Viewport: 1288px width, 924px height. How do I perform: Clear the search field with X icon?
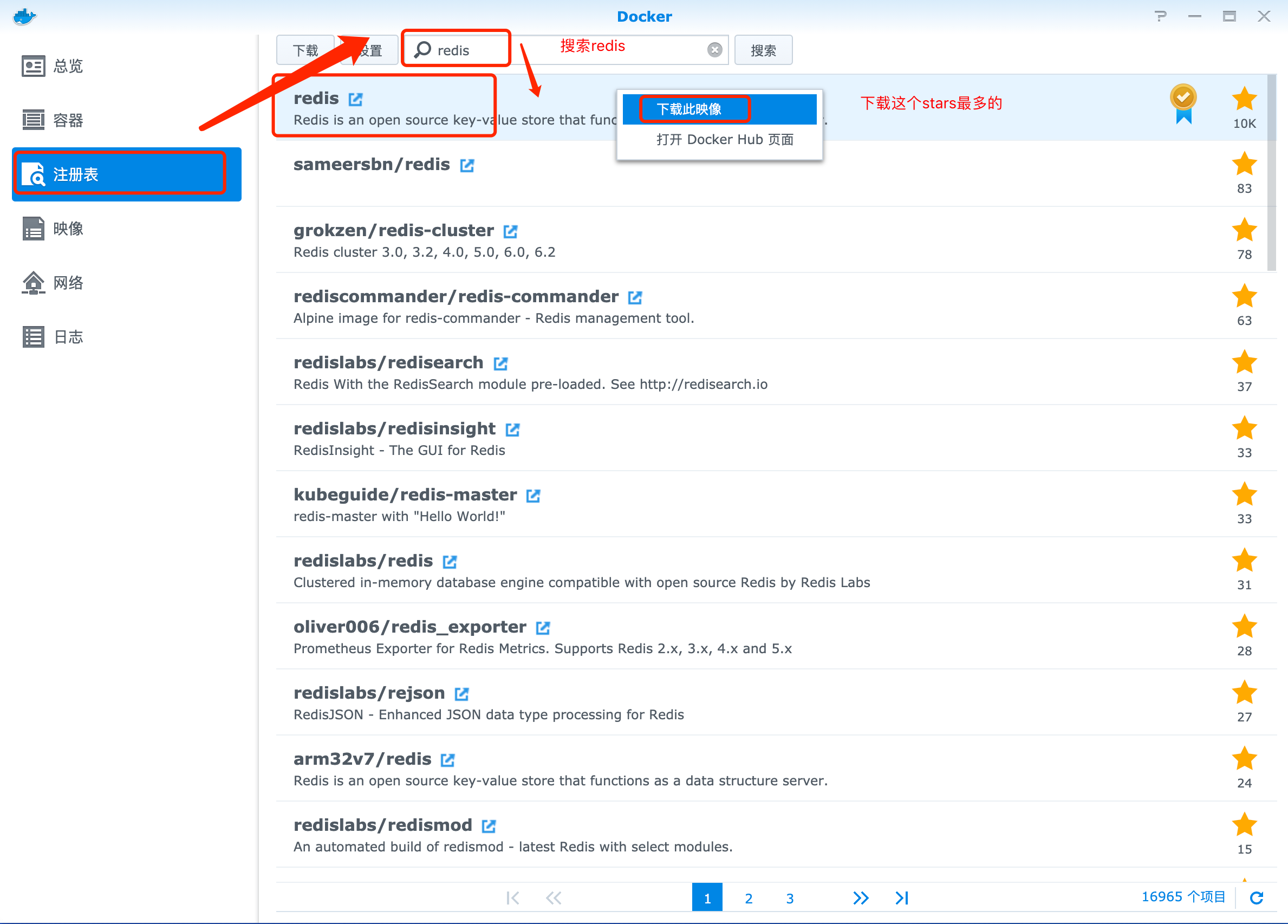point(714,50)
